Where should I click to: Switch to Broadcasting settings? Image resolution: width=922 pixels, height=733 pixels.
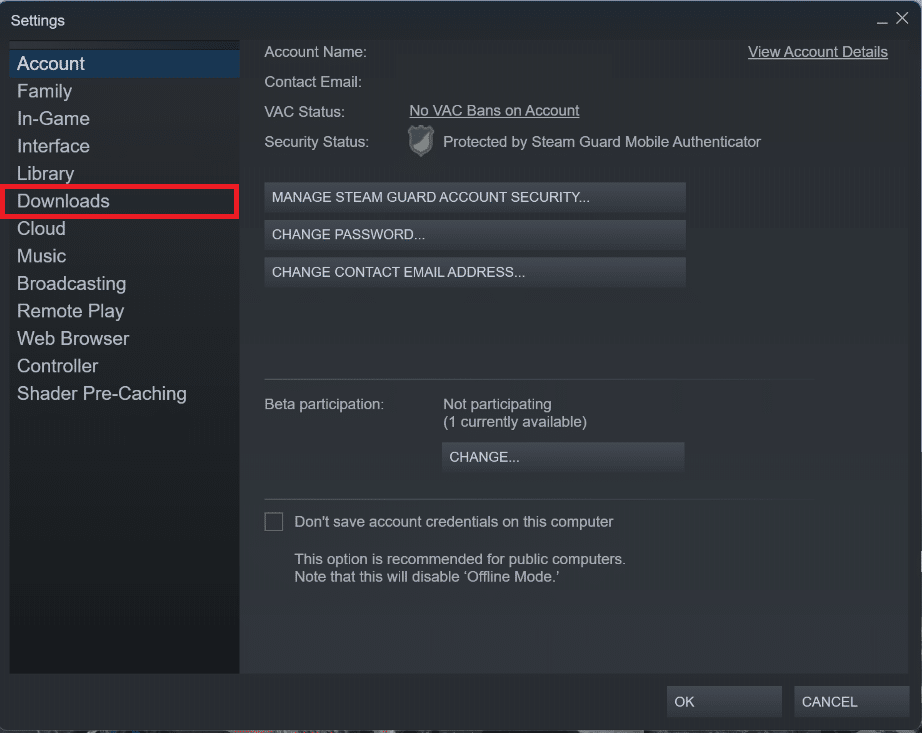(124, 283)
